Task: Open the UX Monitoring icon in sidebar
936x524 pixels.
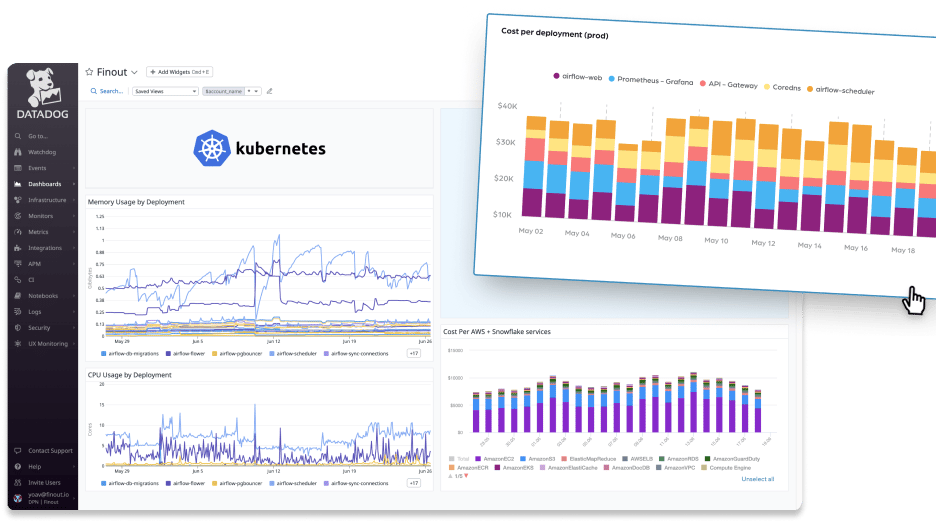Action: (x=18, y=344)
